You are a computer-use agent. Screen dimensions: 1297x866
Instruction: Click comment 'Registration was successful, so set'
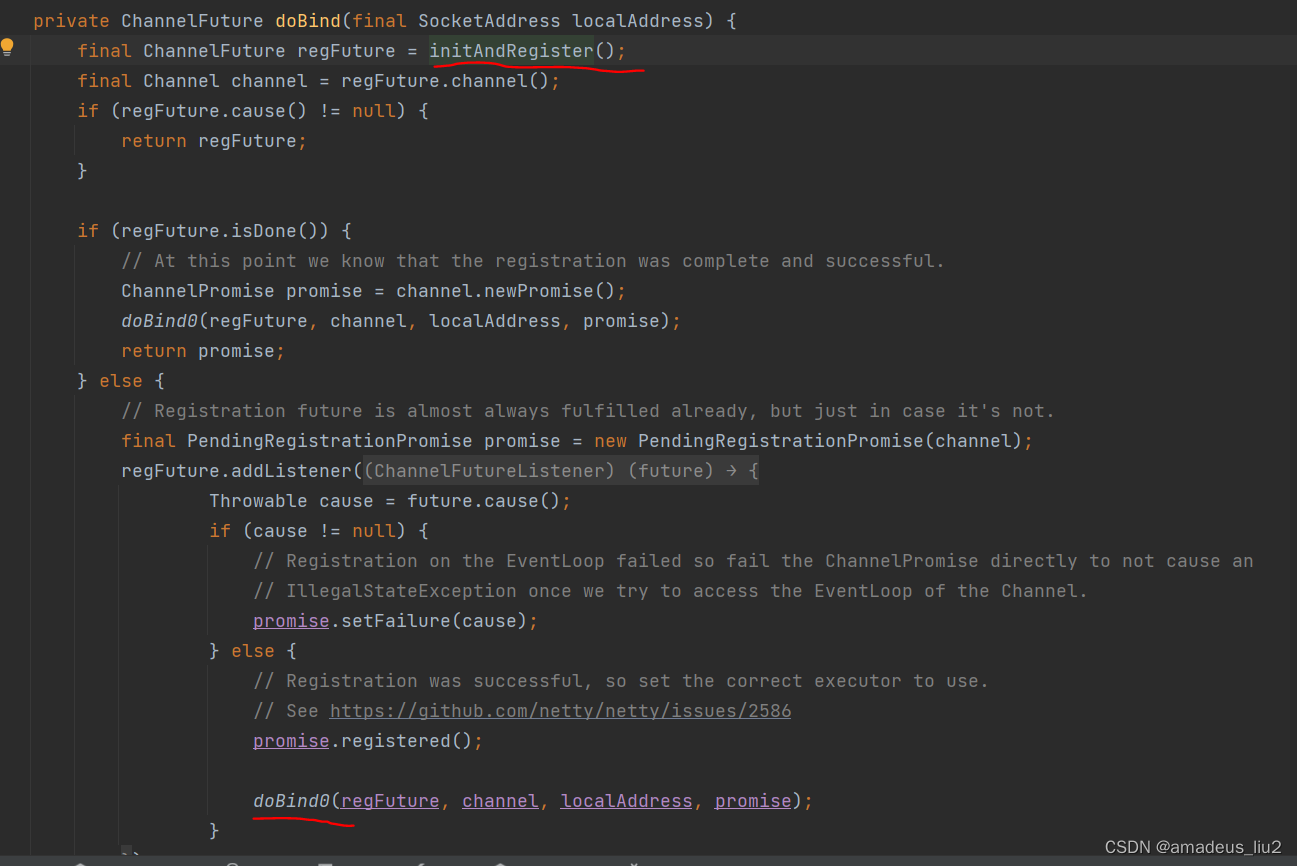(x=621, y=681)
